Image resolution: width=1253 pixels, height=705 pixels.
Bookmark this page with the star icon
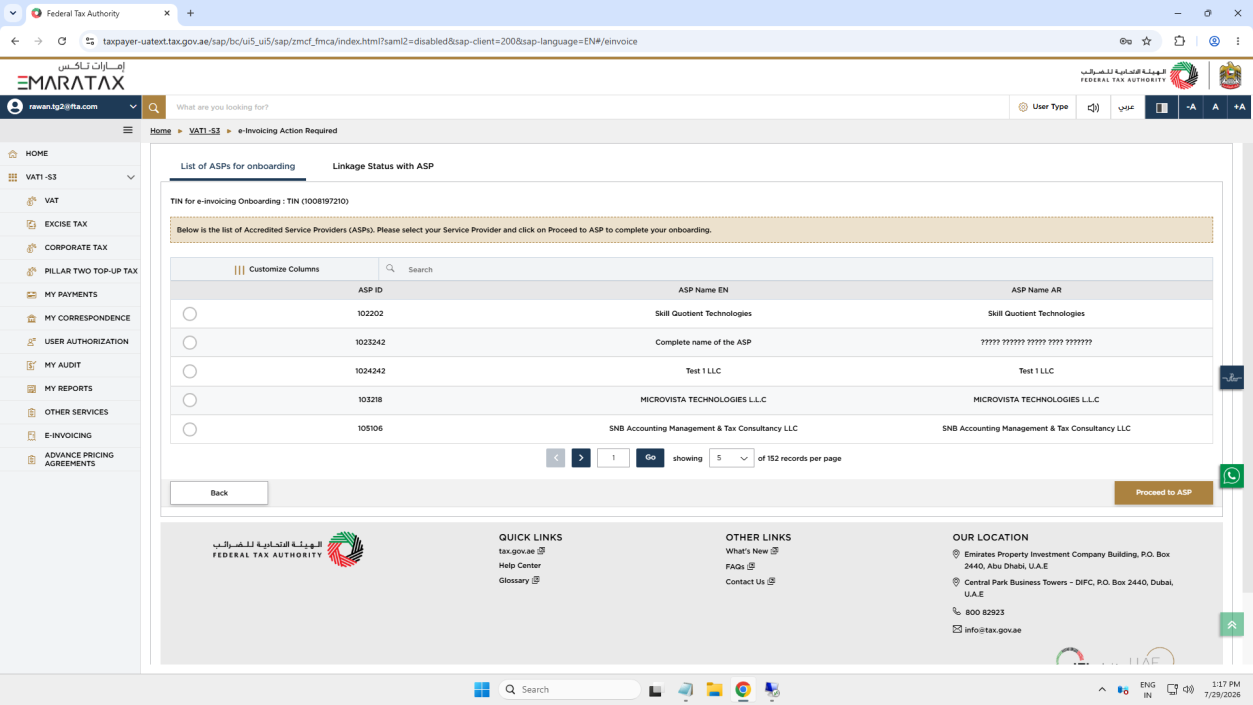tap(1147, 41)
